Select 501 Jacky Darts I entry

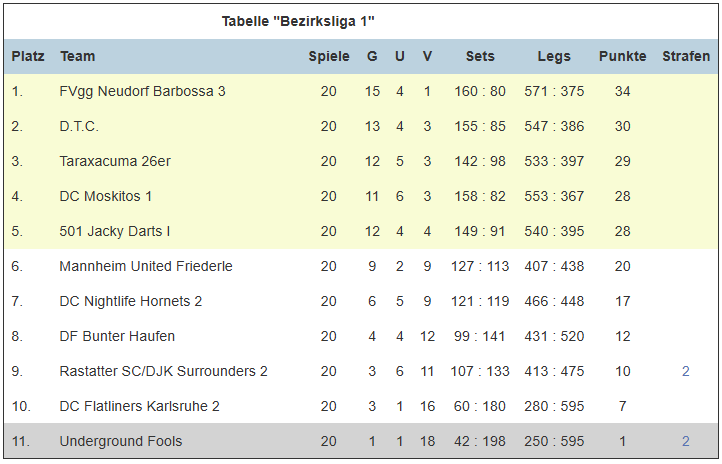115,231
